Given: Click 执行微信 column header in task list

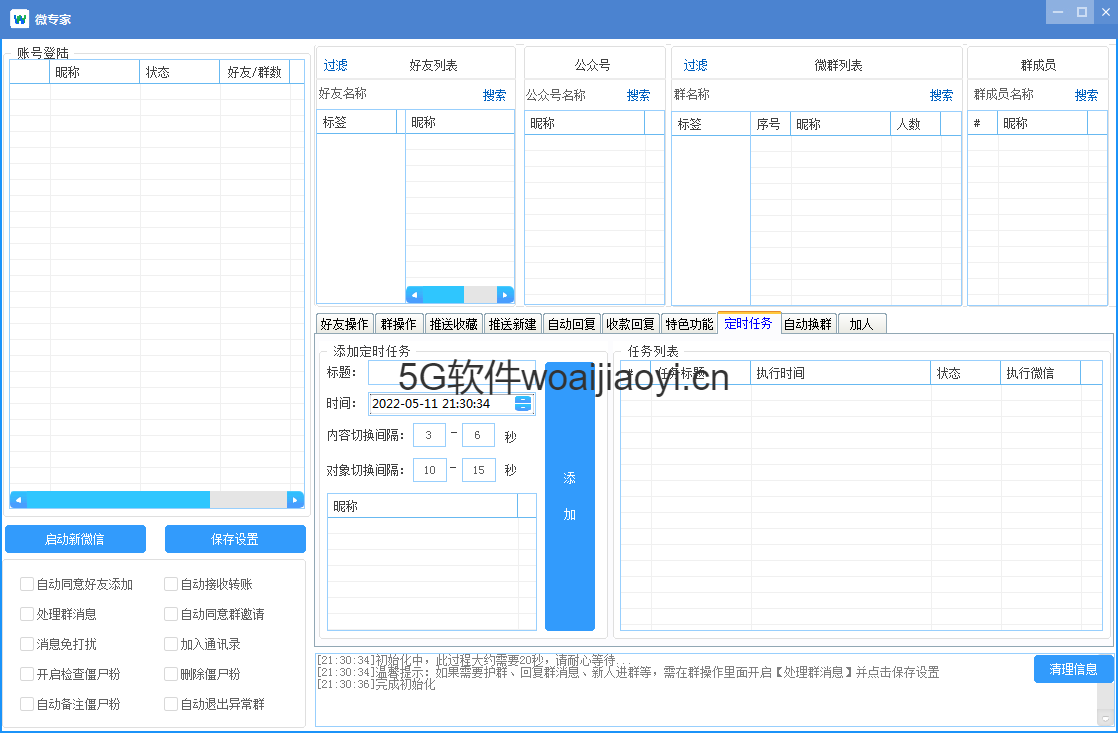Looking at the screenshot, I should pos(1041,373).
